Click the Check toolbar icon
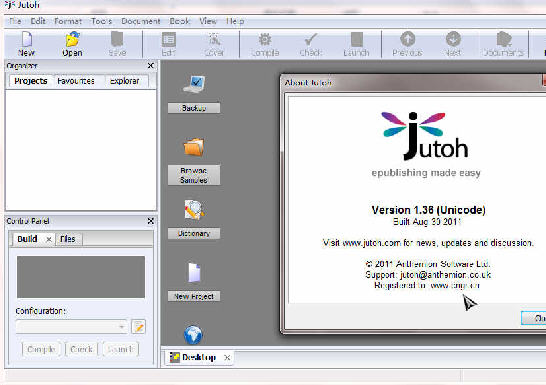546x385 pixels. tap(311, 39)
